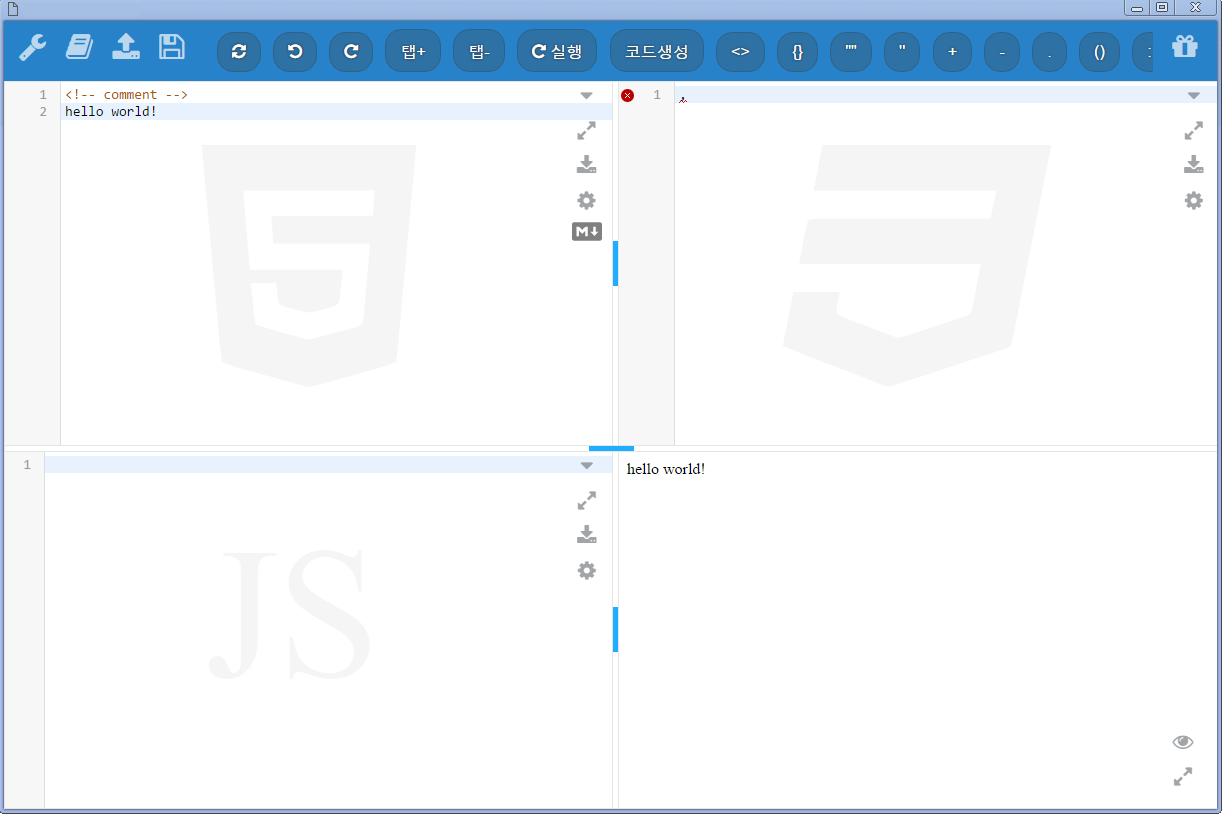
Task: Toggle Markdown mode in the HTML editor
Action: click(x=587, y=232)
